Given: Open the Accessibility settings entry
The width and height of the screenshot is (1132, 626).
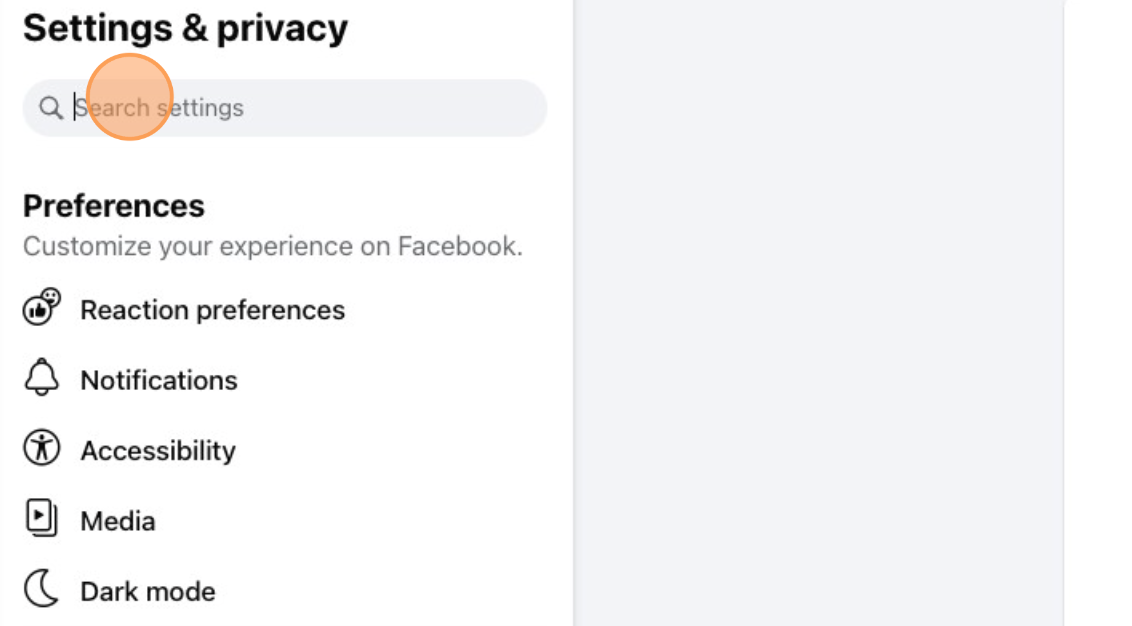Looking at the screenshot, I should pyautogui.click(x=157, y=450).
